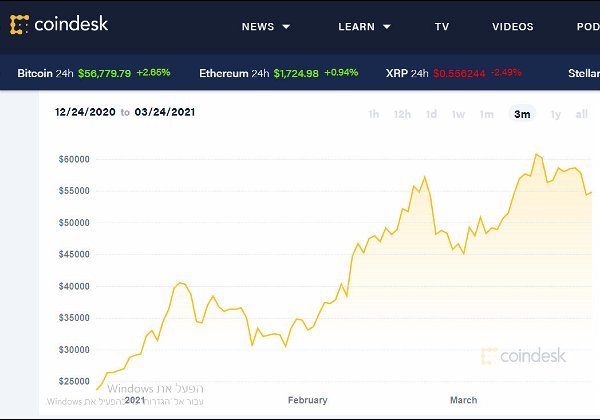Expand the NEWS dropdown menu
Image resolution: width=600 pixels, height=420 pixels.
(266, 27)
